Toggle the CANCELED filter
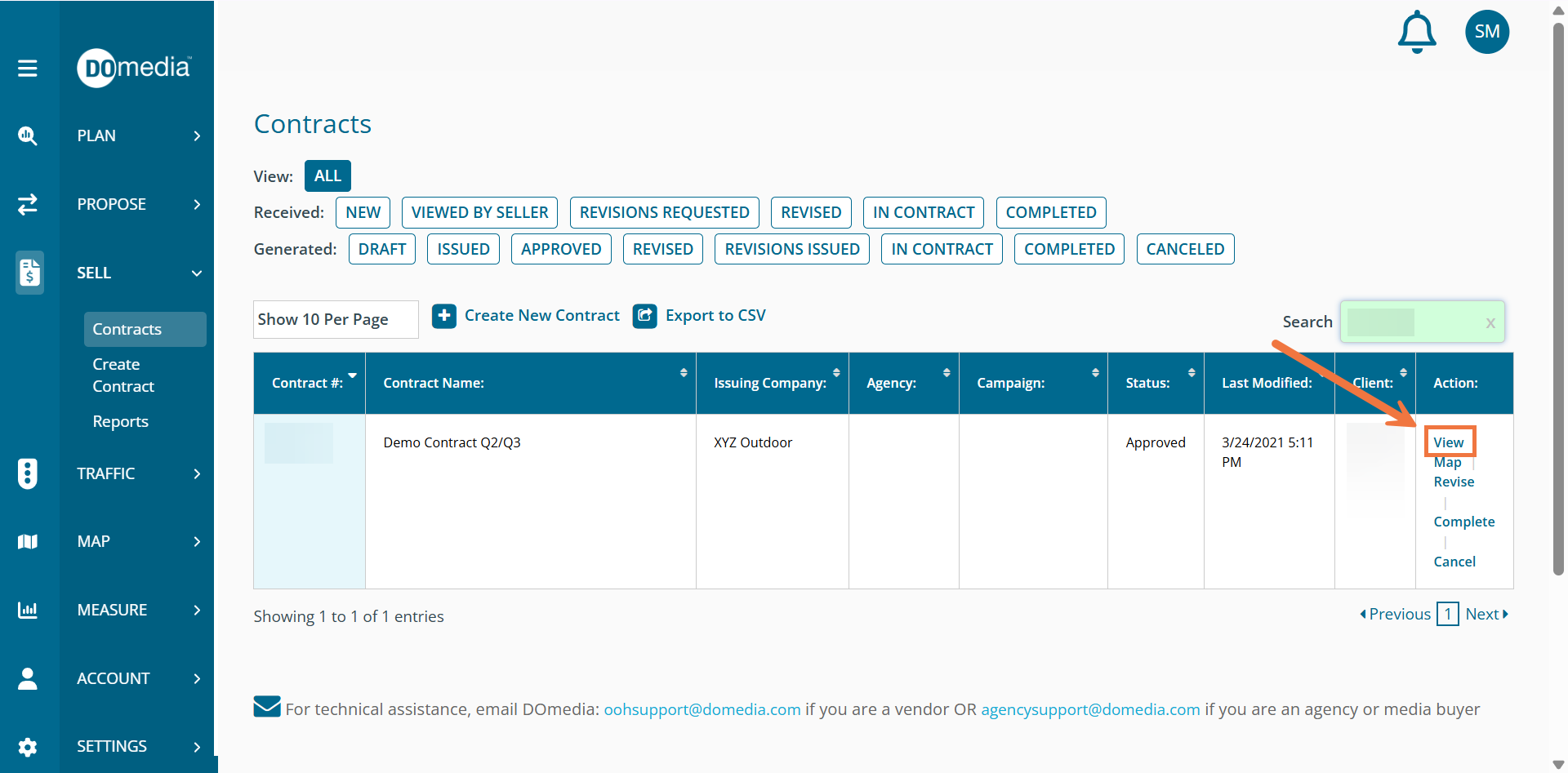 pyautogui.click(x=1184, y=249)
